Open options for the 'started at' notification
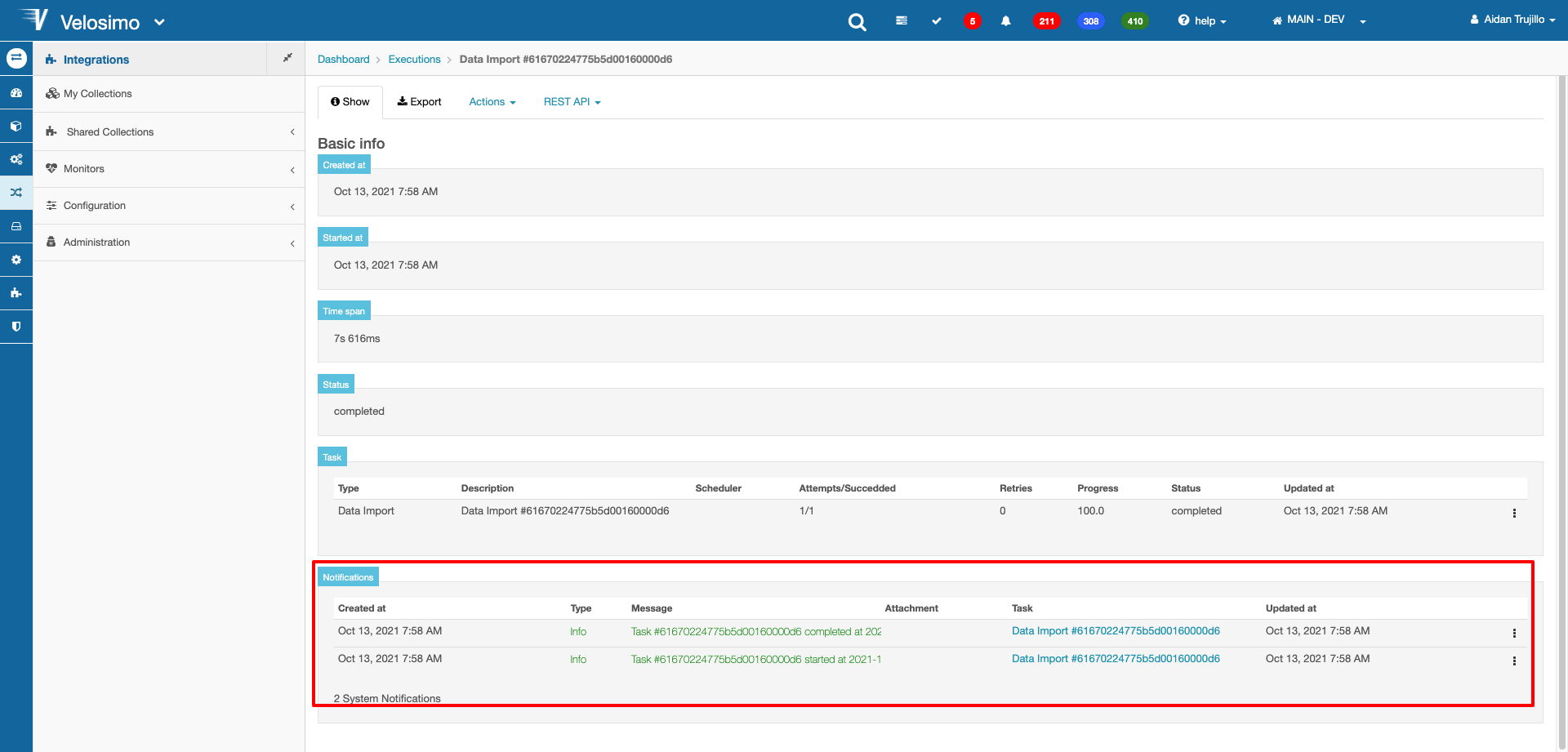Viewport: 1568px width, 752px height. pyautogui.click(x=1514, y=661)
